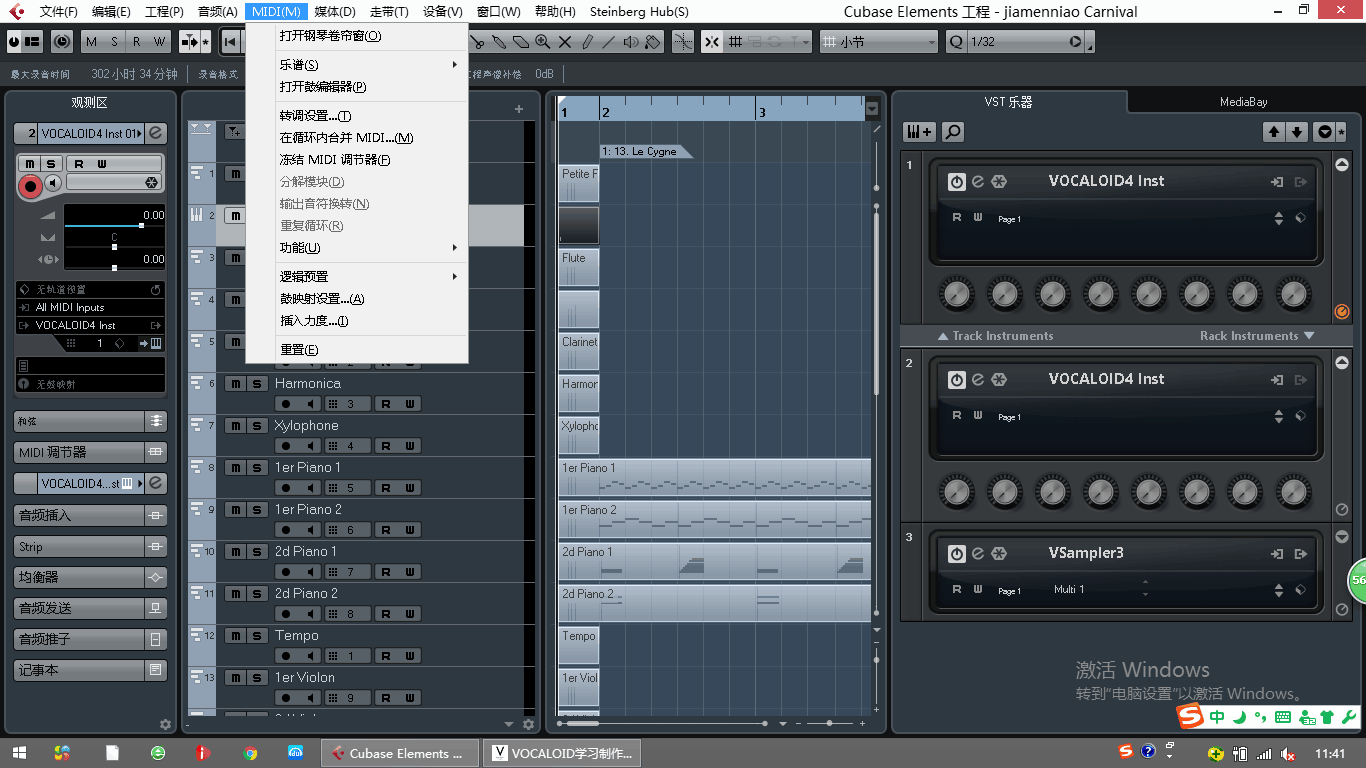Open the edit instrument 'e' button in Inspector
This screenshot has width=1366, height=768.
157,133
